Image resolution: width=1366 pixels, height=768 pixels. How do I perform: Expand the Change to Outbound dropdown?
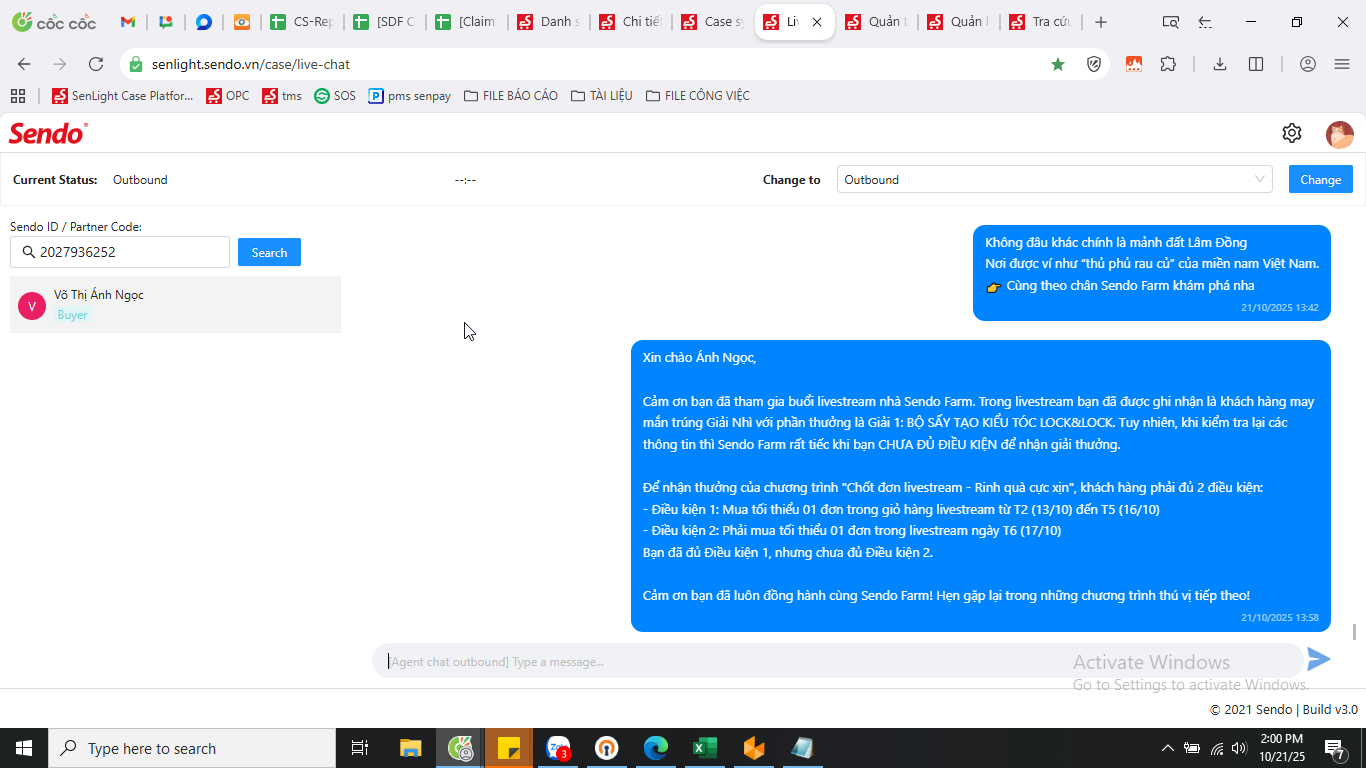(1054, 180)
